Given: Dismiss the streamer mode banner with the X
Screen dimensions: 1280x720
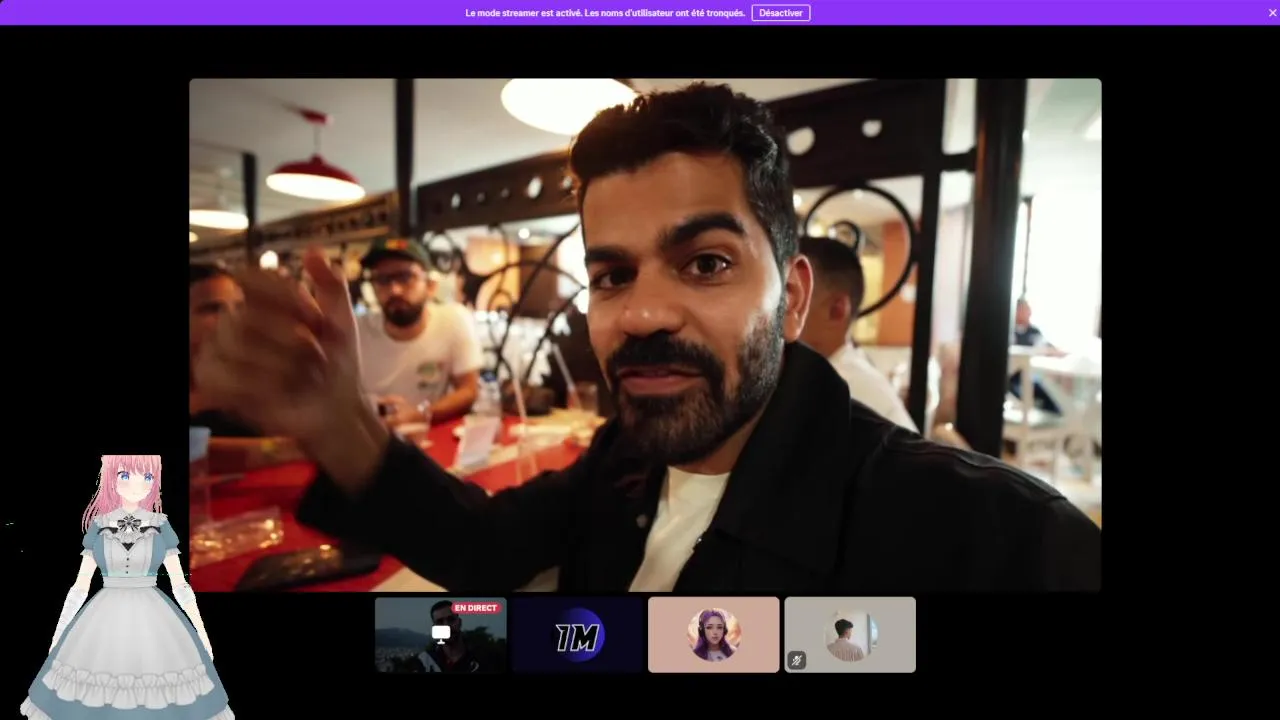Looking at the screenshot, I should click(x=1272, y=13).
